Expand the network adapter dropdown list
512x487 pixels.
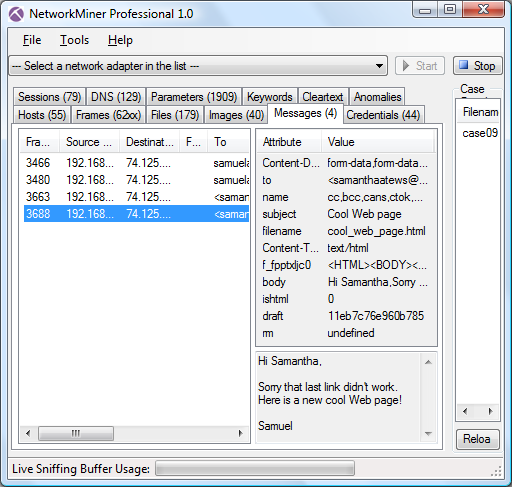pyautogui.click(x=379, y=66)
